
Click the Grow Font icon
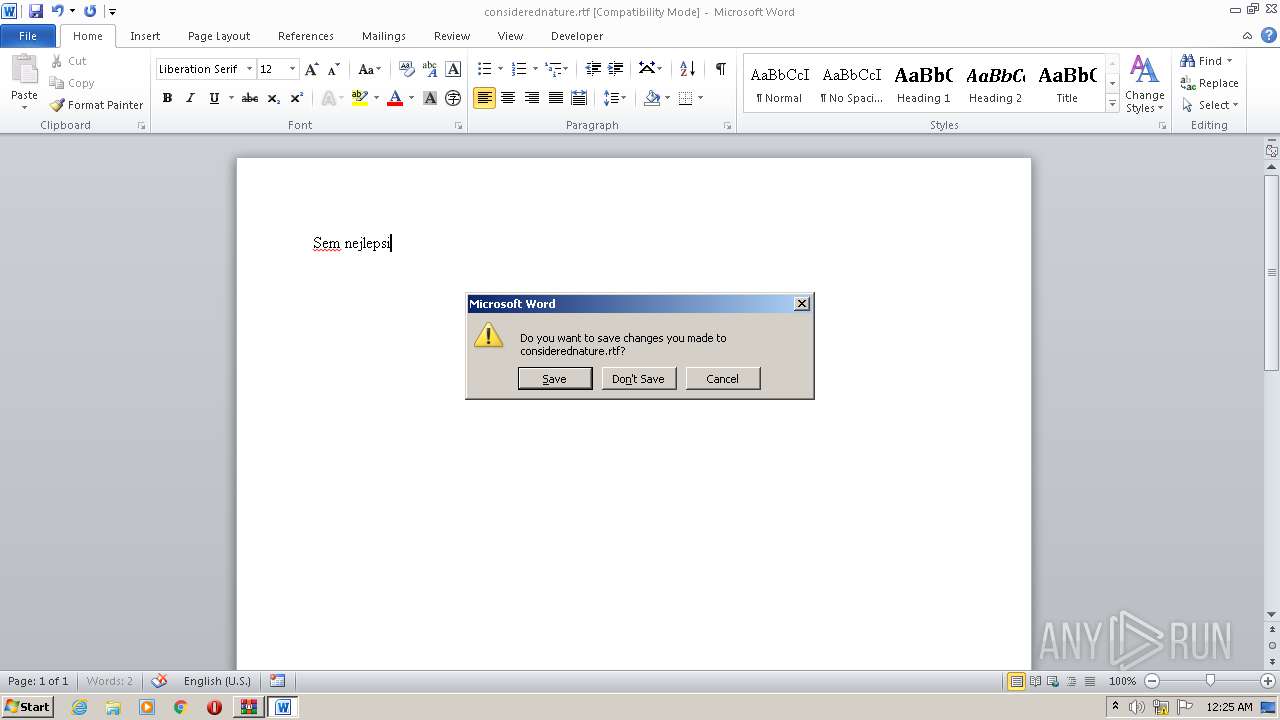click(312, 69)
